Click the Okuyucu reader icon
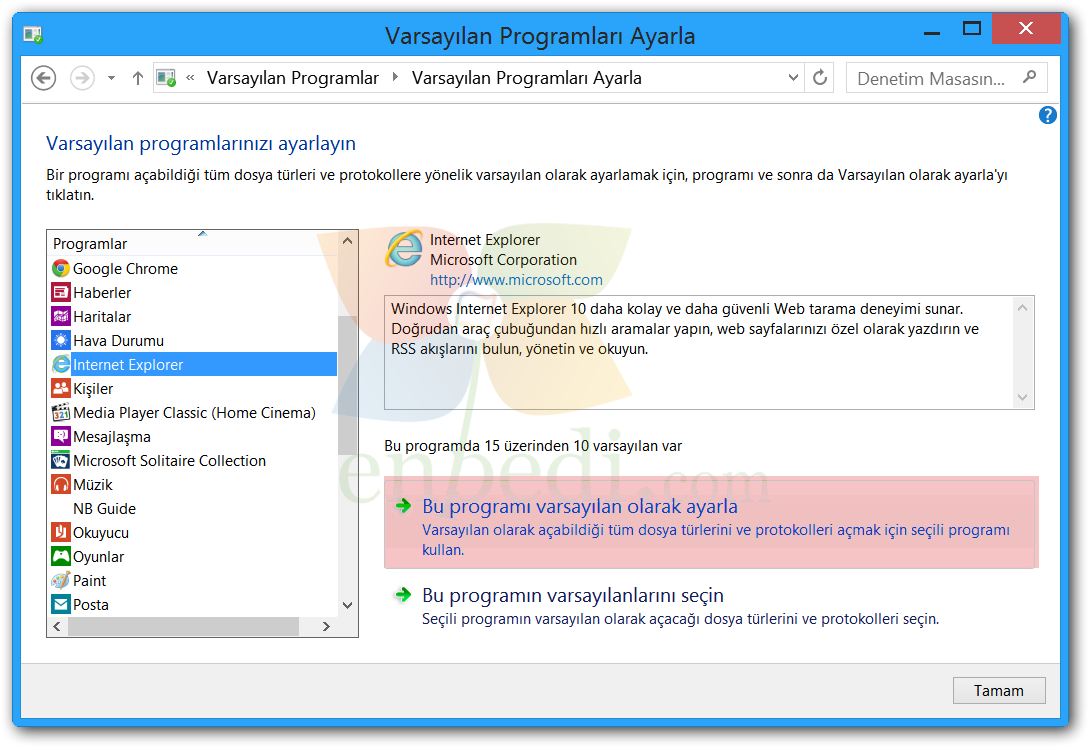 coord(61,532)
